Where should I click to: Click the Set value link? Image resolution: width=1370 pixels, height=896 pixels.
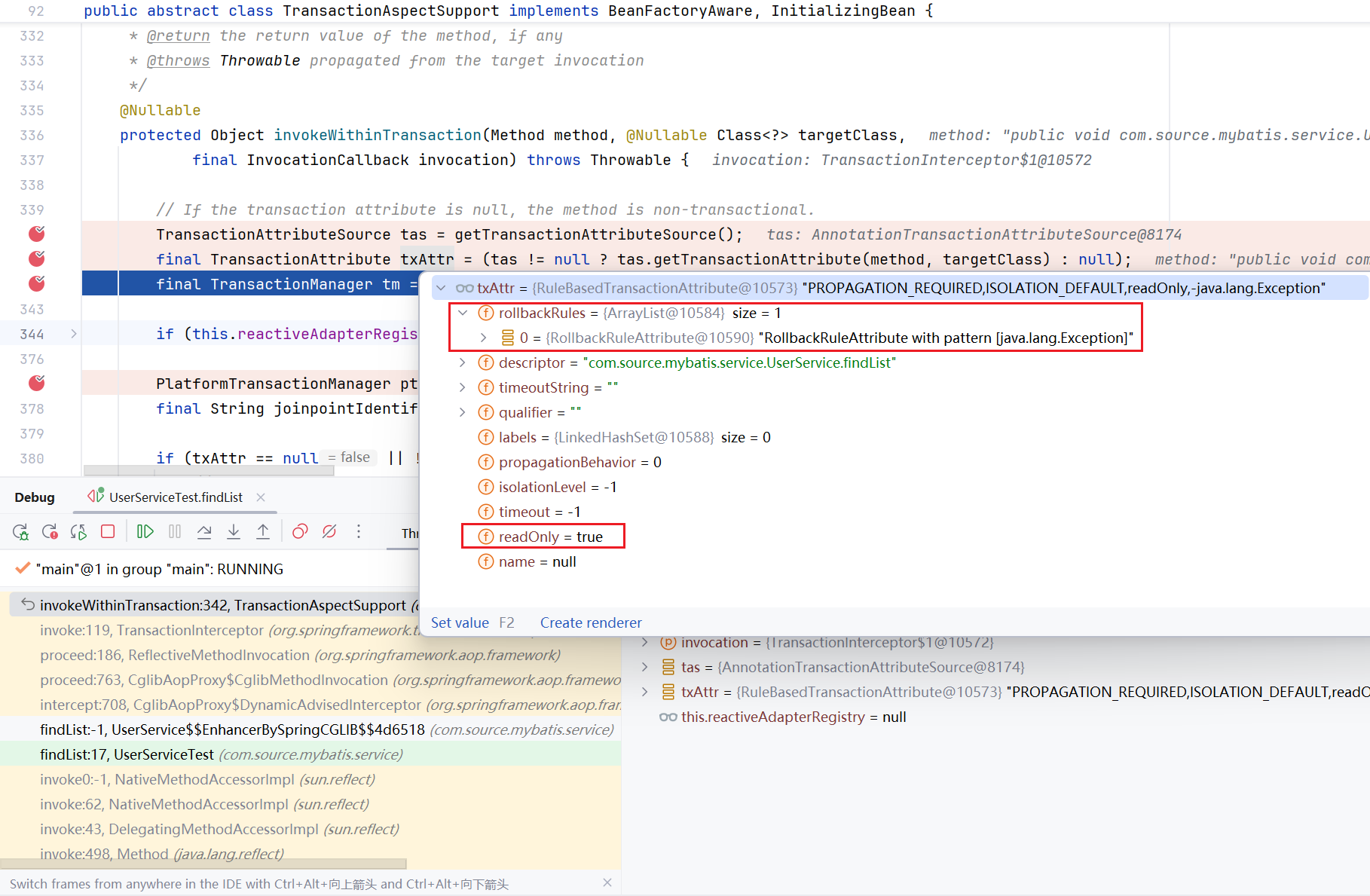pos(460,622)
